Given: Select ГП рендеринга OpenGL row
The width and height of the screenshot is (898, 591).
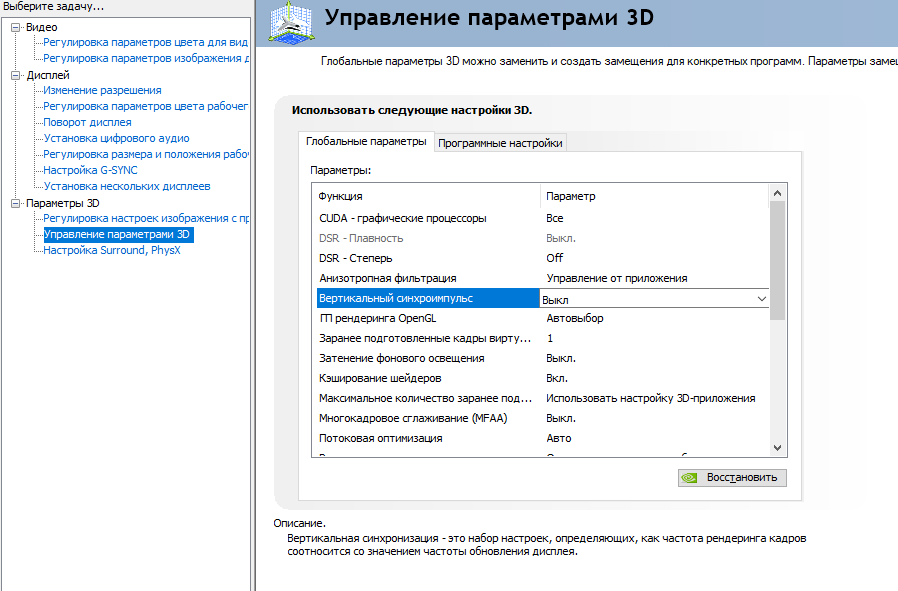Looking at the screenshot, I should (x=542, y=318).
